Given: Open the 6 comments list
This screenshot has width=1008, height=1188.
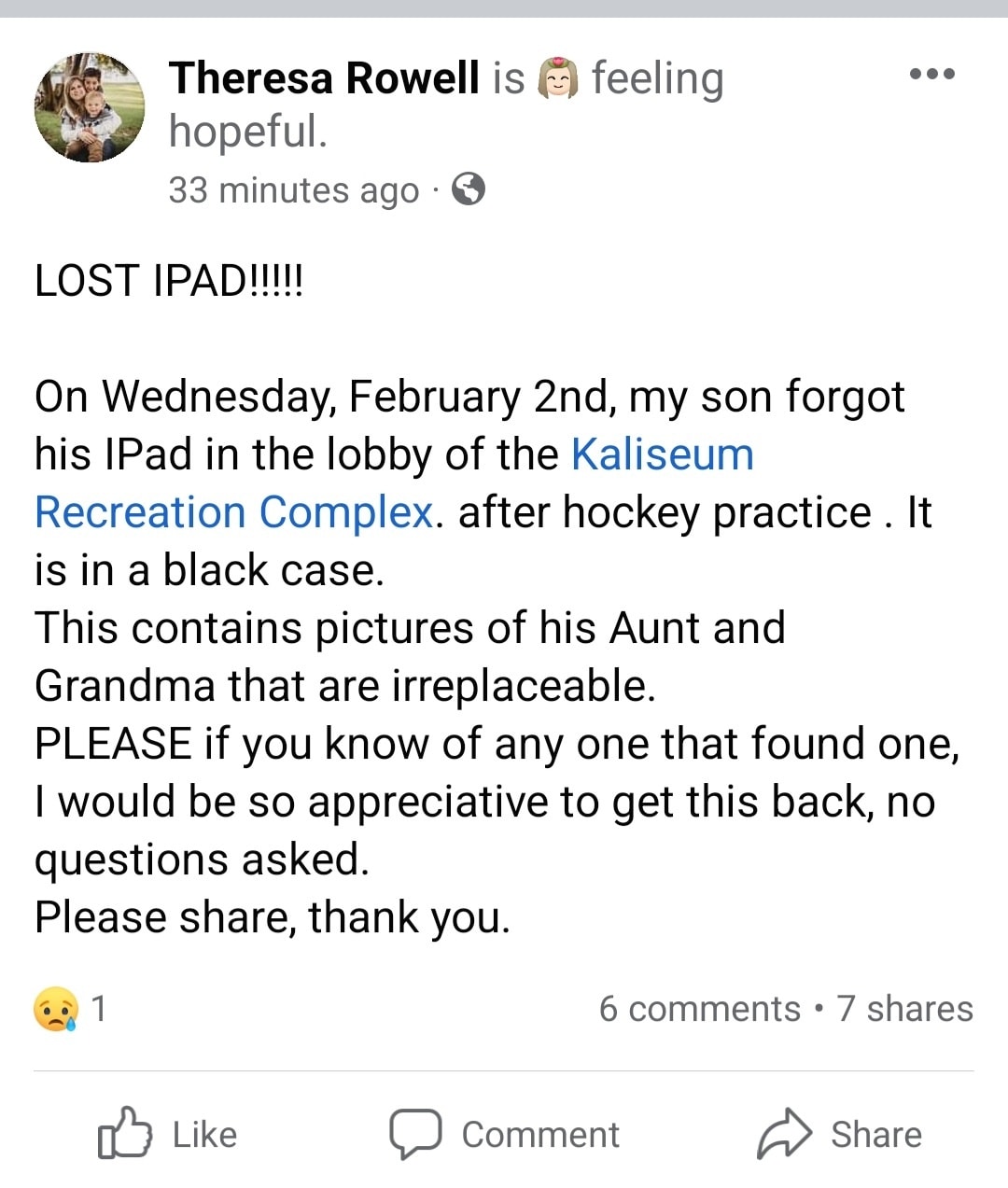Looking at the screenshot, I should (x=699, y=1009).
